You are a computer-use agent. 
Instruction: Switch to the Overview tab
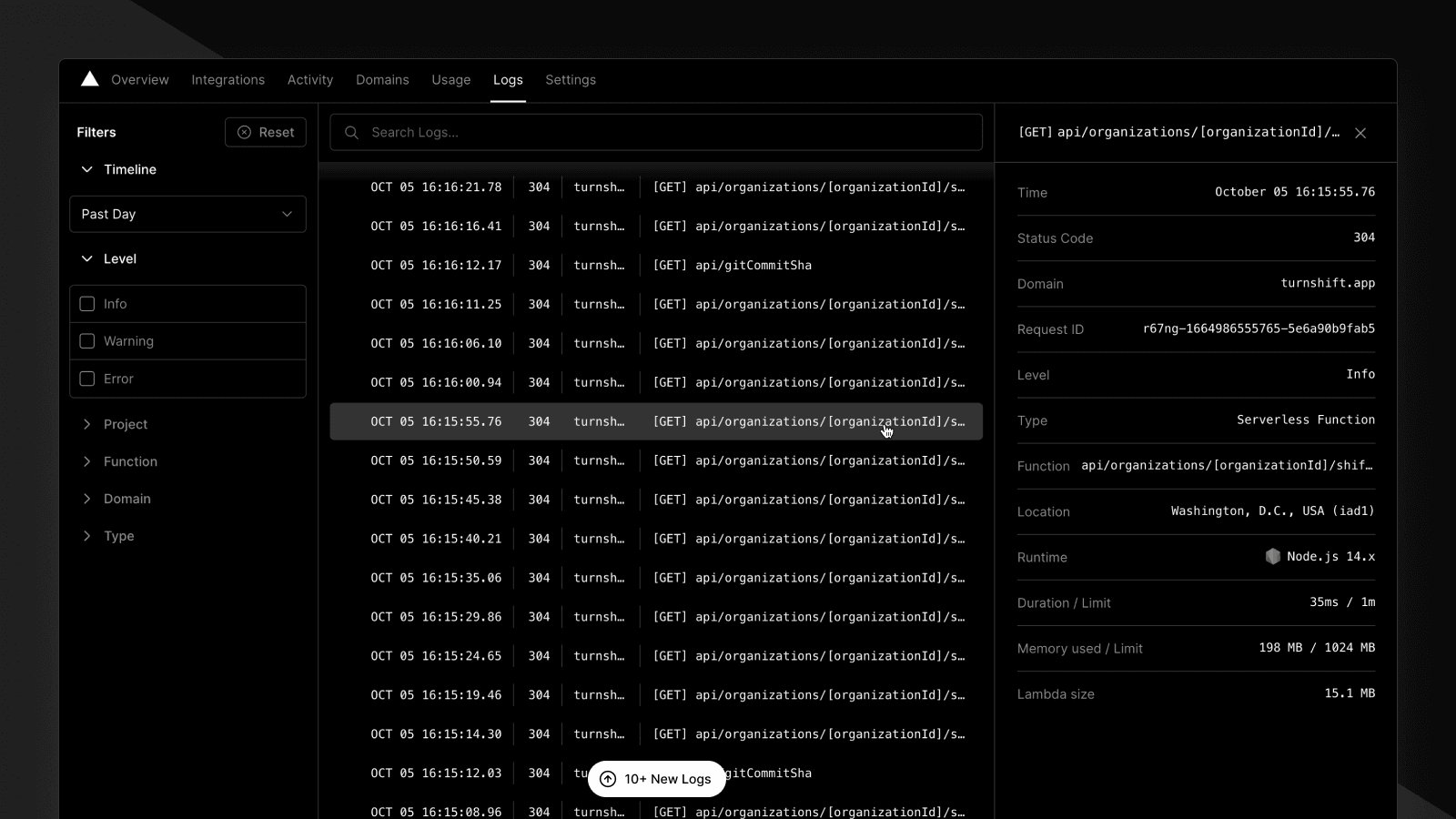(x=139, y=80)
